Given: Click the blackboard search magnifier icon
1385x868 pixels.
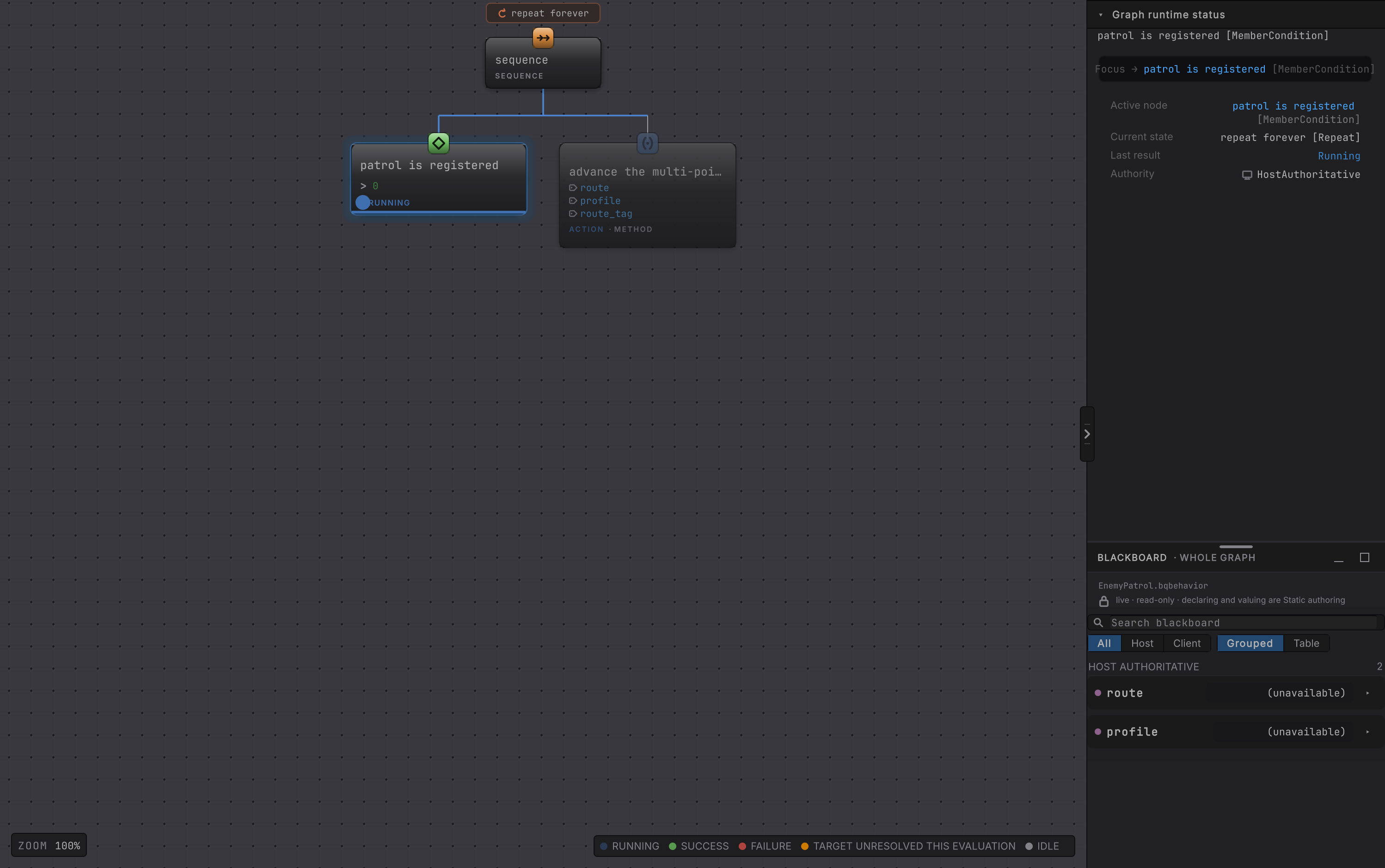Looking at the screenshot, I should (x=1098, y=622).
